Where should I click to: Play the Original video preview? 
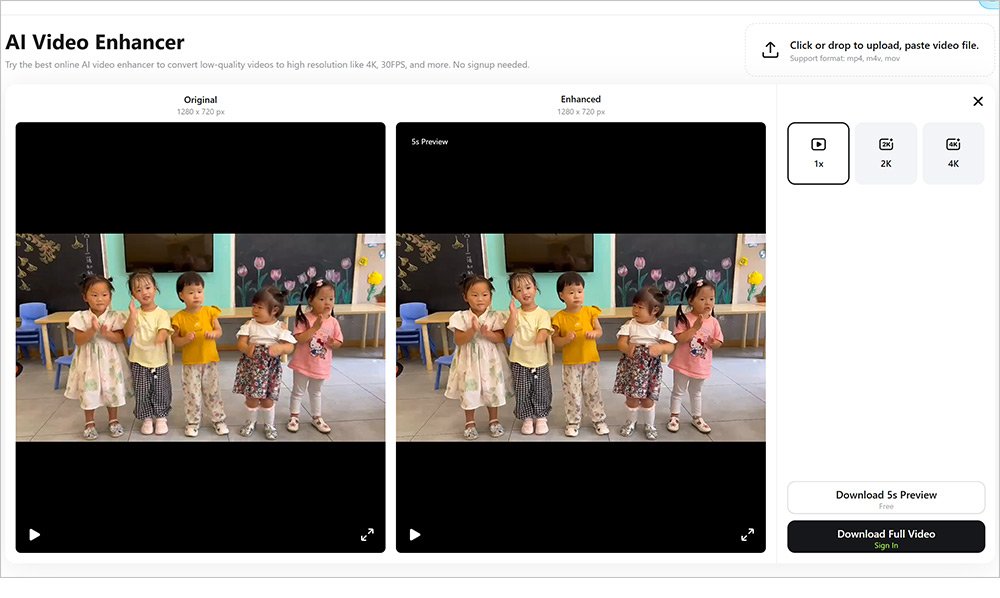[33, 534]
